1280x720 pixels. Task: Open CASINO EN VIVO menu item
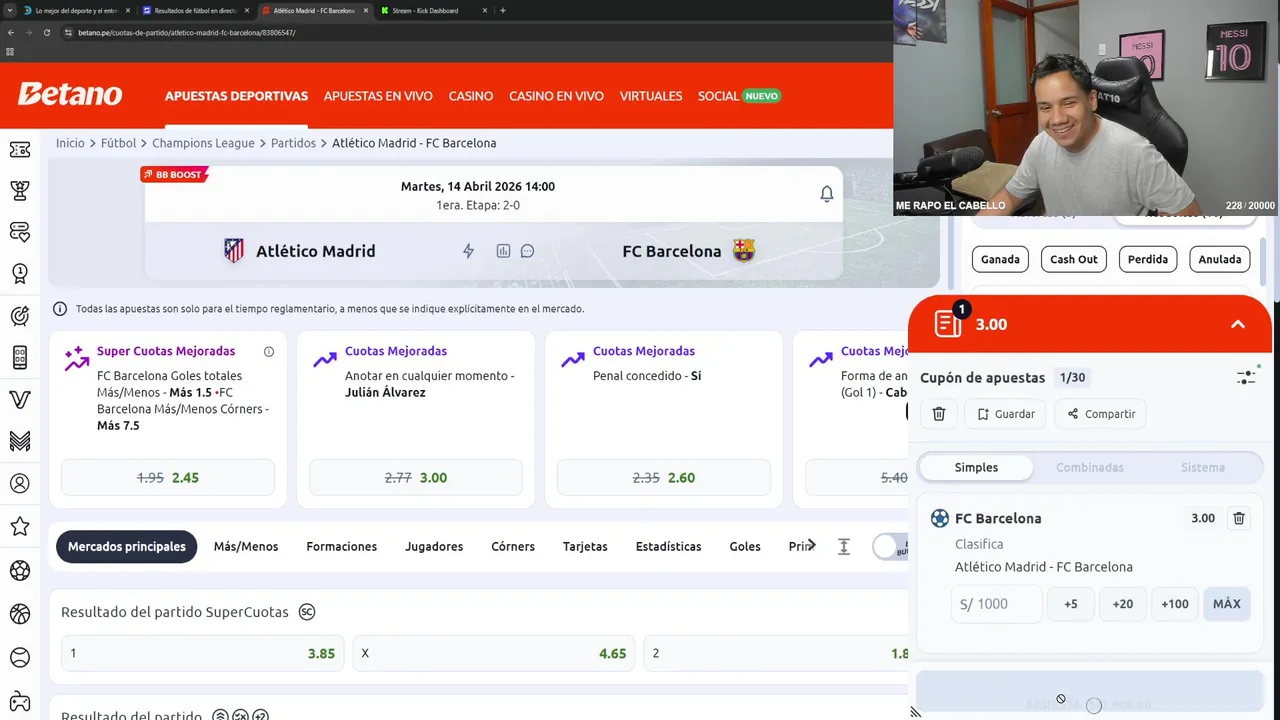click(x=556, y=96)
